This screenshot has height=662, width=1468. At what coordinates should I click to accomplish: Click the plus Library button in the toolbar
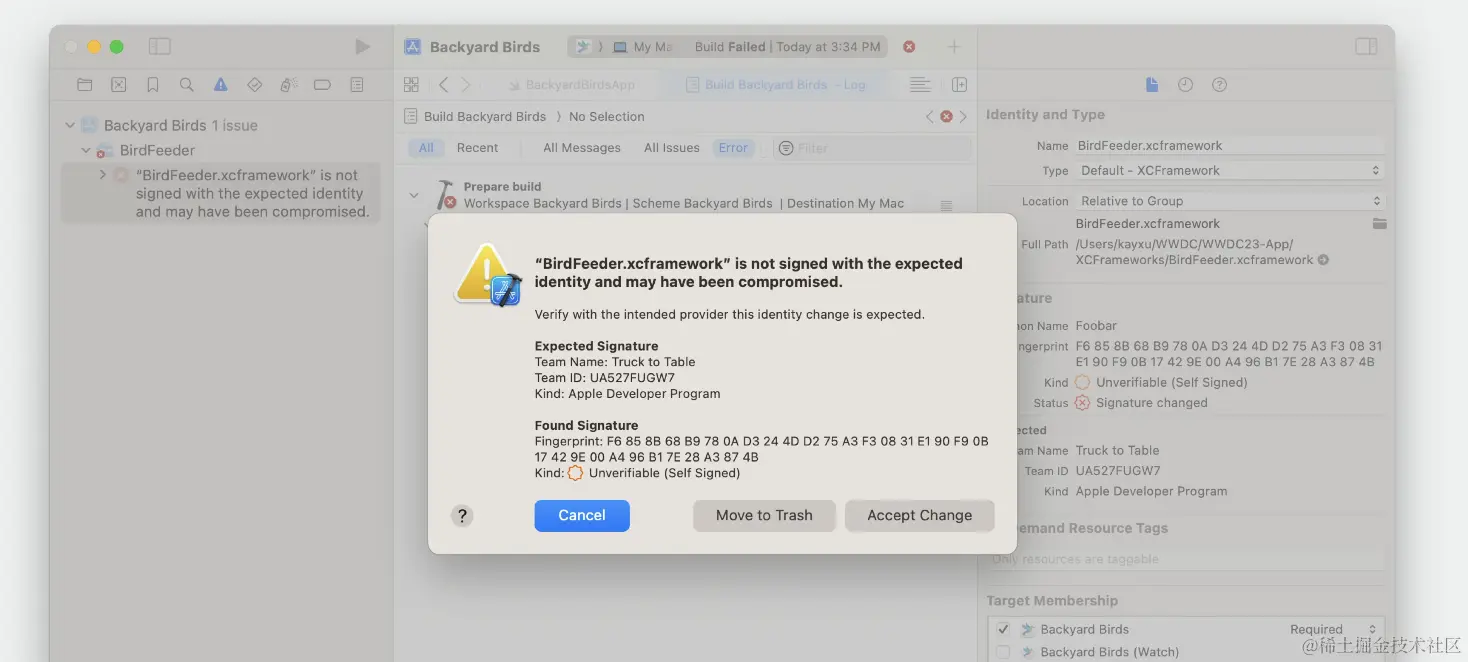[954, 47]
